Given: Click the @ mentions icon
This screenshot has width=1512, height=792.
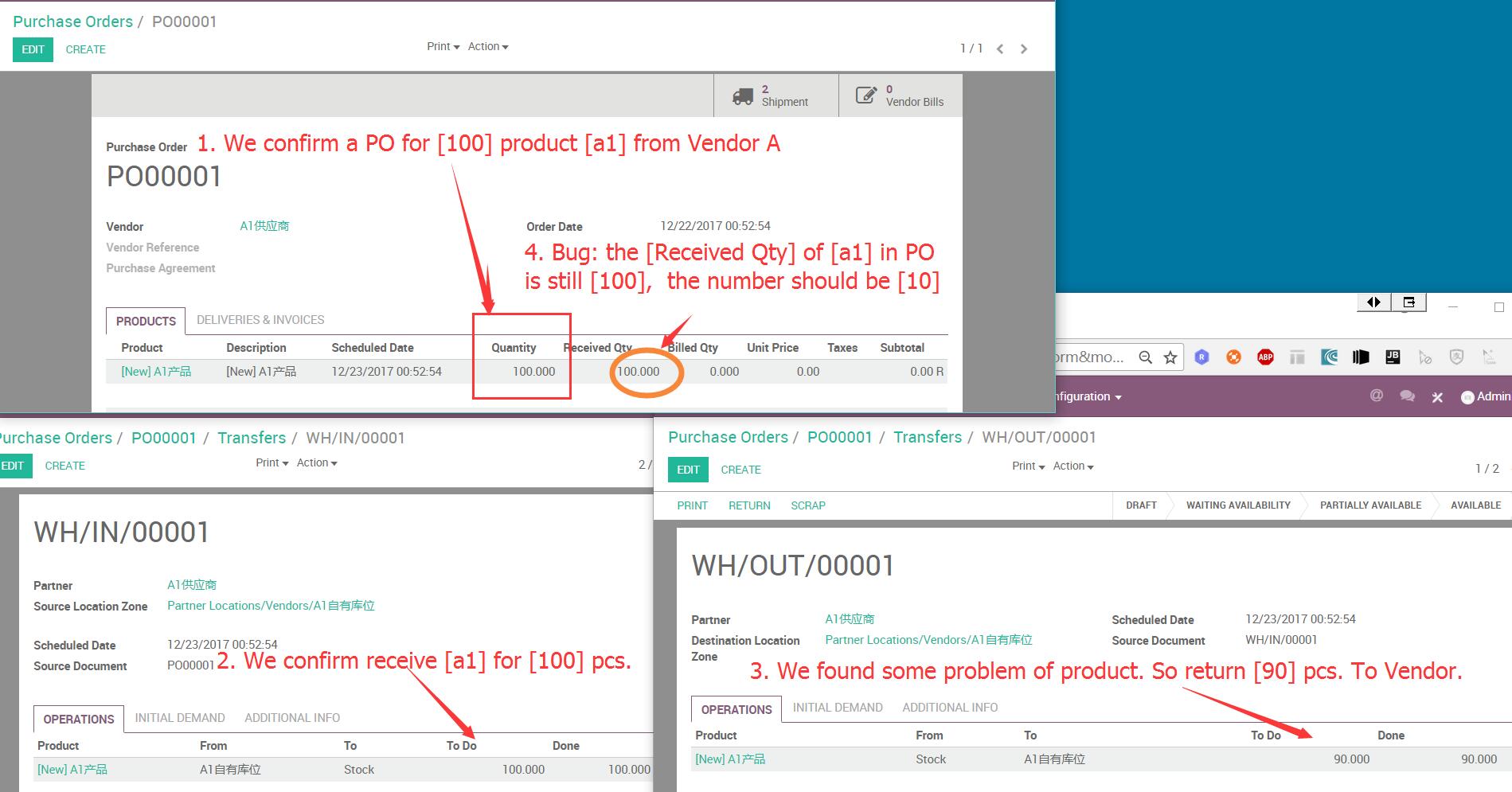Looking at the screenshot, I should pos(1376,396).
